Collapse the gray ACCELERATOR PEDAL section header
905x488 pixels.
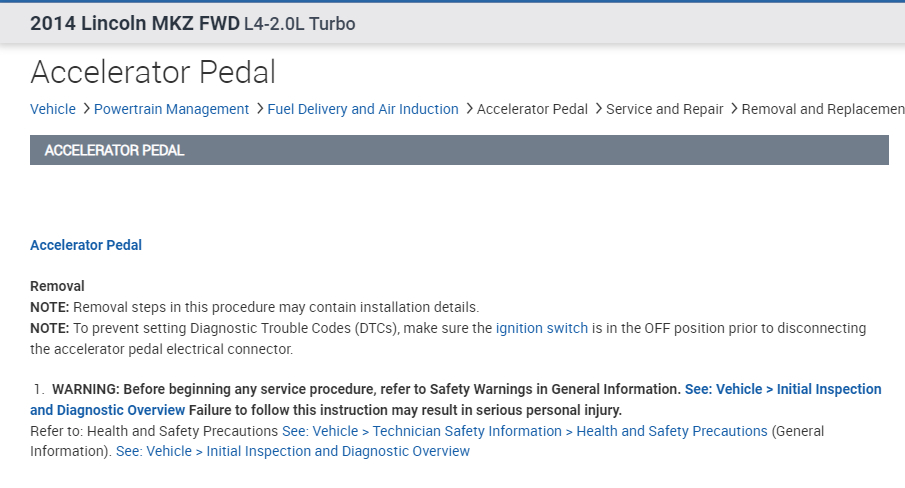pos(459,150)
